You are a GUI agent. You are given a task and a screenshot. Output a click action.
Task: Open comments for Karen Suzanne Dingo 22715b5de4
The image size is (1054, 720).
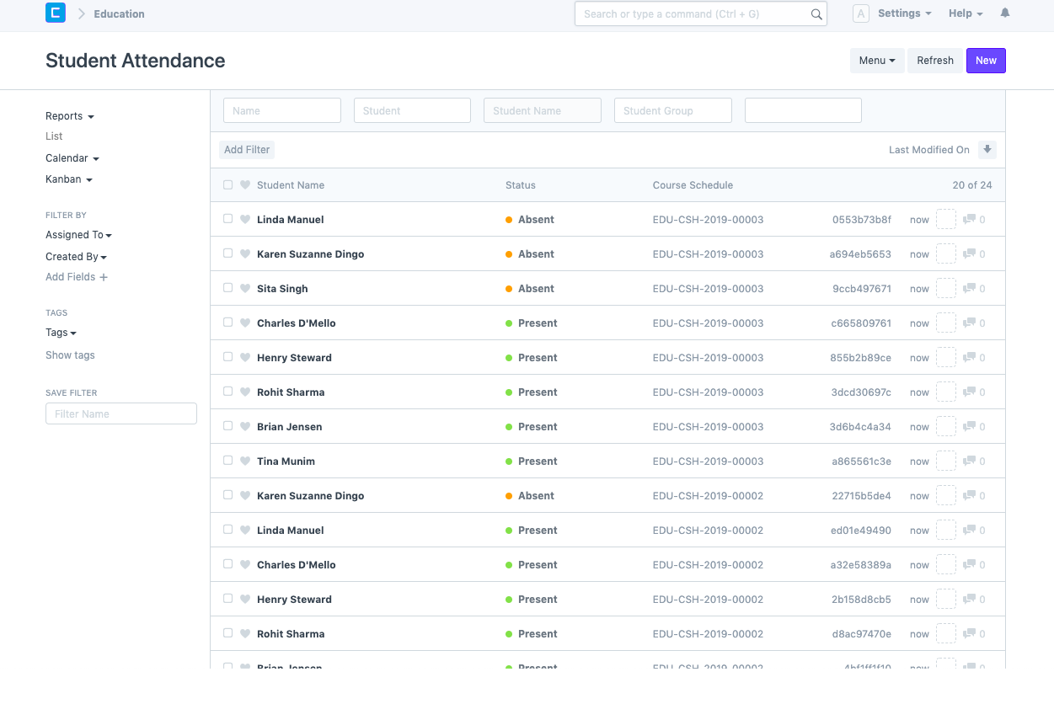(974, 495)
